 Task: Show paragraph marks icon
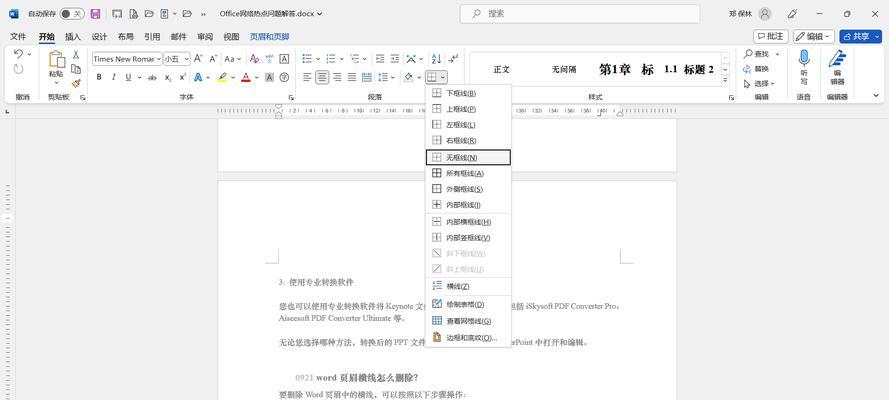[453, 58]
